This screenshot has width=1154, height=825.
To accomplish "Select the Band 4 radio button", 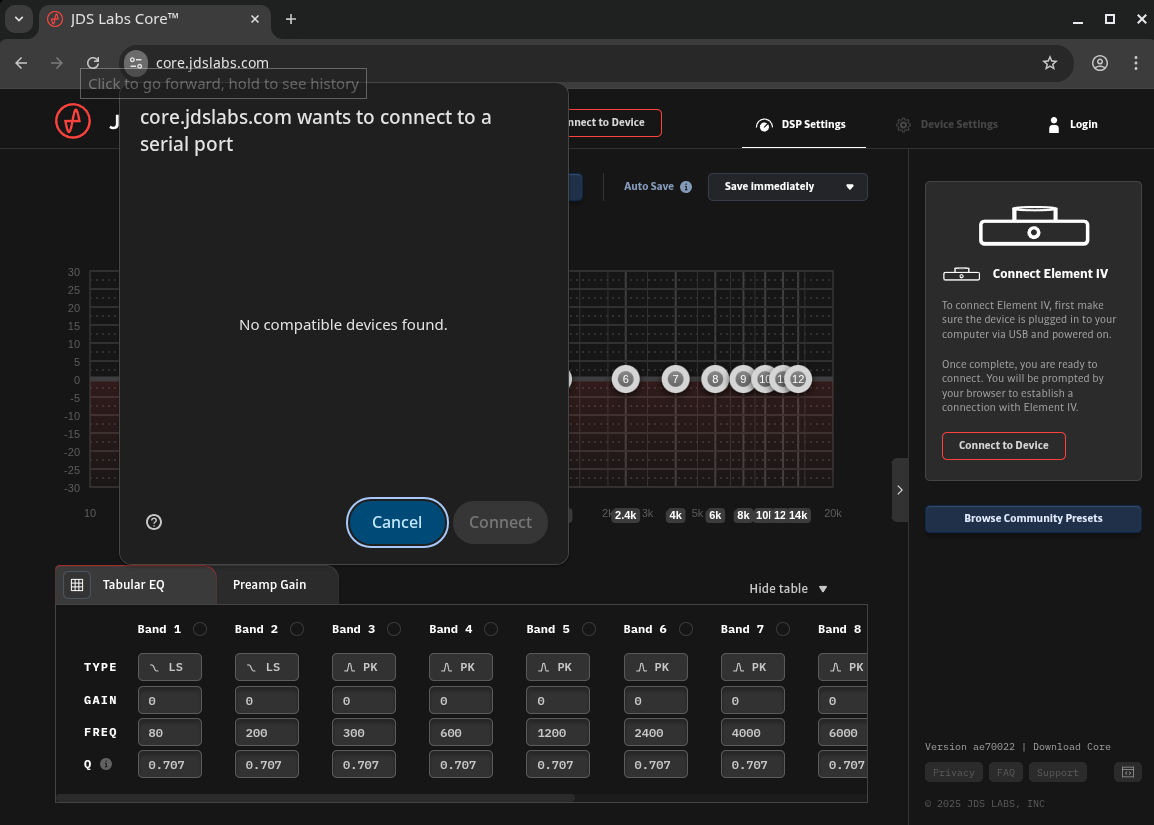I will [x=491, y=629].
